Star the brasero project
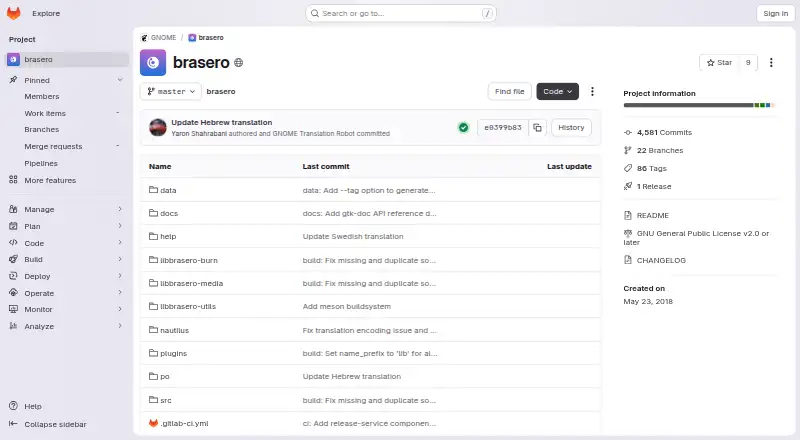This screenshot has width=800, height=440. pyautogui.click(x=719, y=62)
